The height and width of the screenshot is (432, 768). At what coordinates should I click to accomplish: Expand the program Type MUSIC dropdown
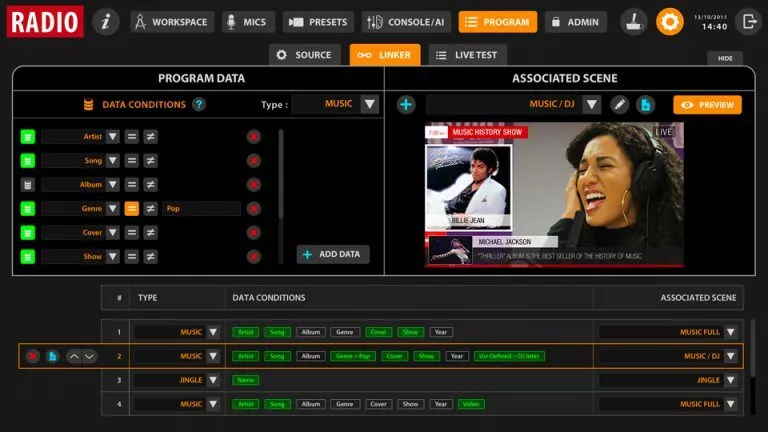pyautogui.click(x=369, y=104)
